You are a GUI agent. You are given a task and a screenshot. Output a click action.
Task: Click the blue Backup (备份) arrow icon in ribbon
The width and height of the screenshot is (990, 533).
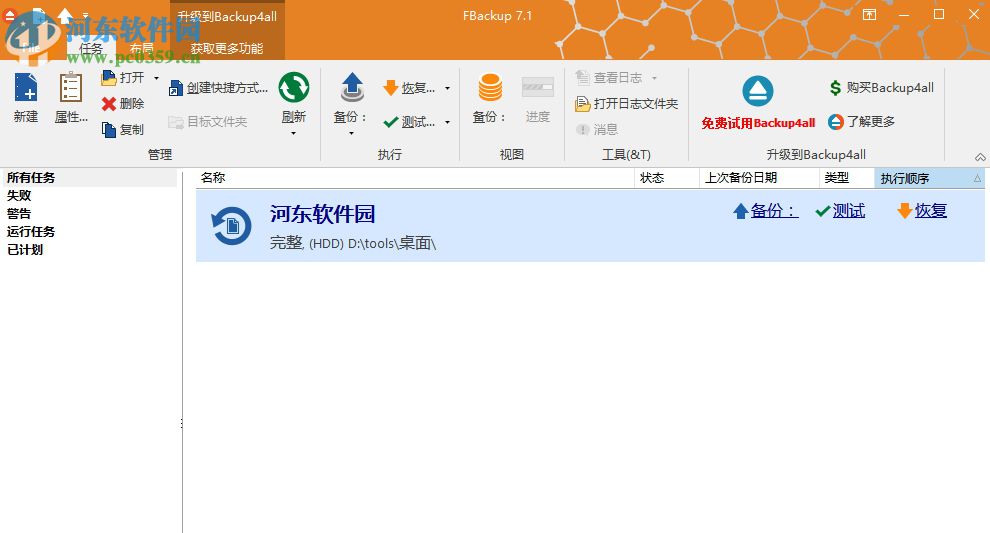(x=352, y=87)
